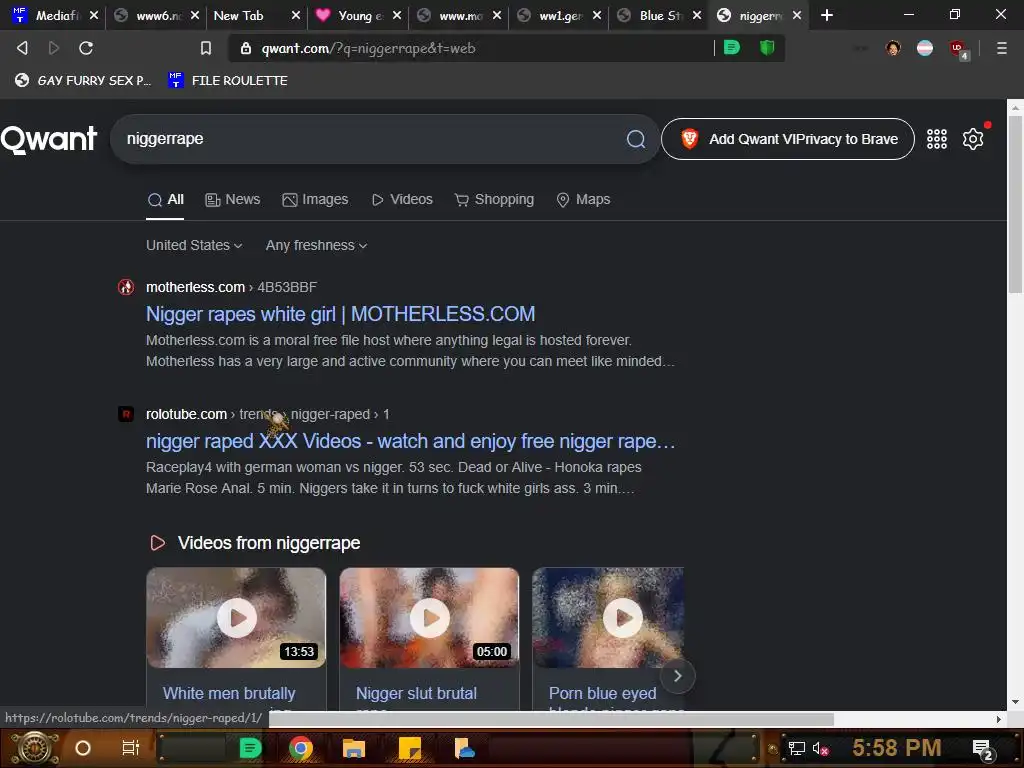Click the motherless.com breadcrumb URL
Screen dimensions: 1024x768
231,287
